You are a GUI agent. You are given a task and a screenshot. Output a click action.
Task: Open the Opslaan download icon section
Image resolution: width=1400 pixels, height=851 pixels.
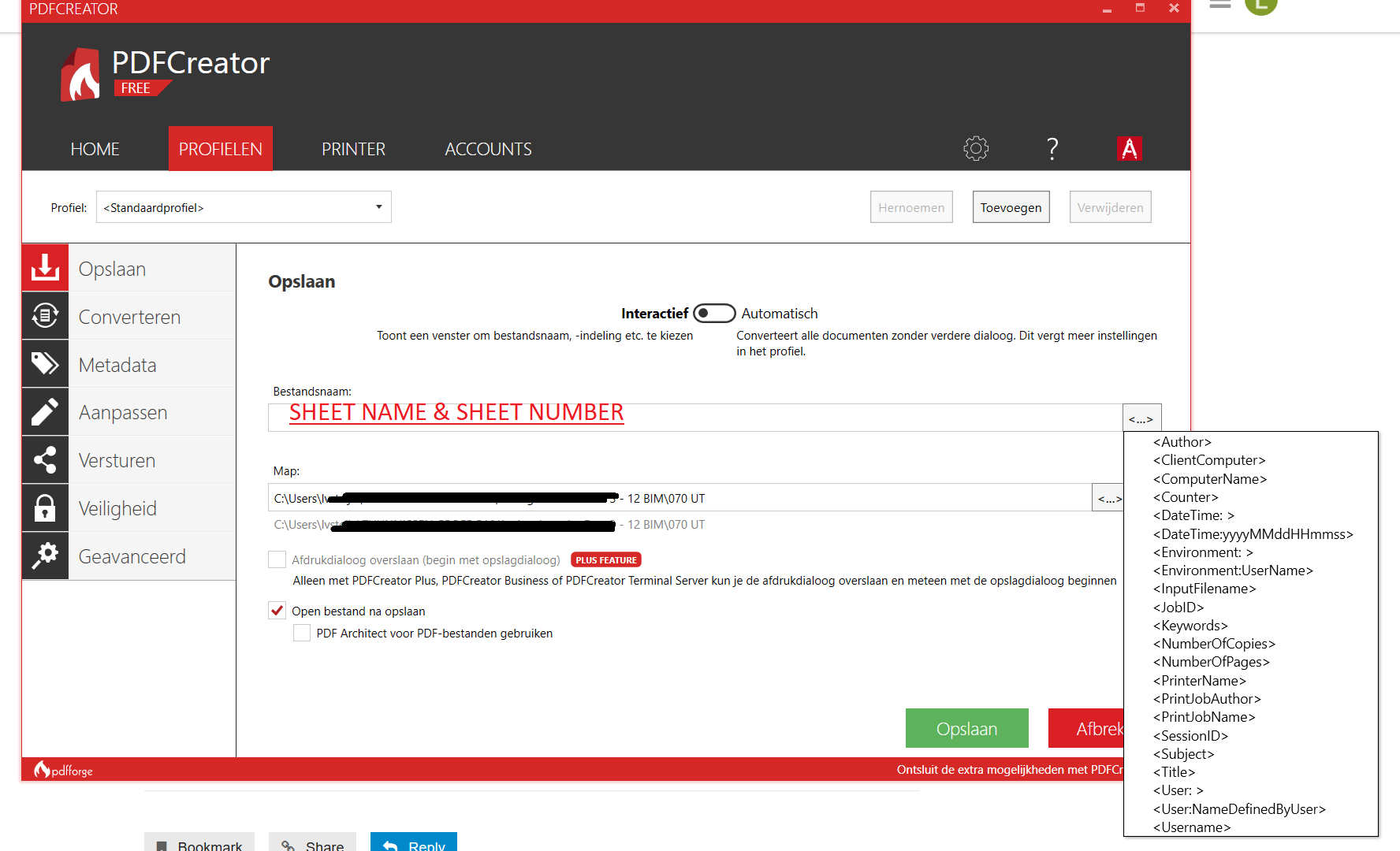(x=45, y=268)
